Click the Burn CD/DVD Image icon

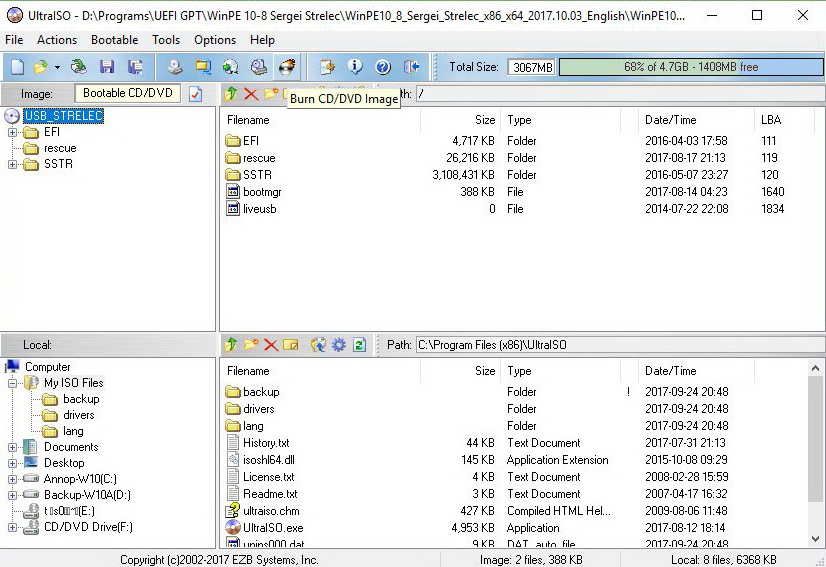[x=287, y=67]
